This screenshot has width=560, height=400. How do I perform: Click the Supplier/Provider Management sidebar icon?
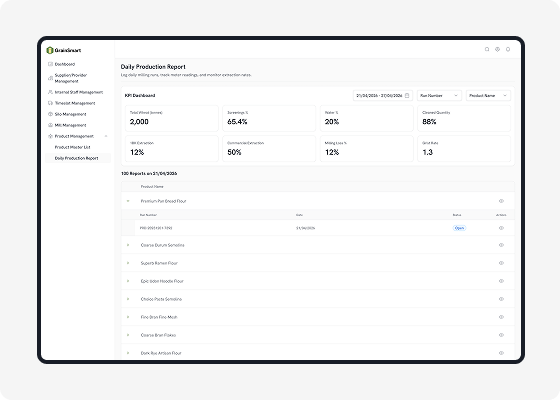(50, 78)
